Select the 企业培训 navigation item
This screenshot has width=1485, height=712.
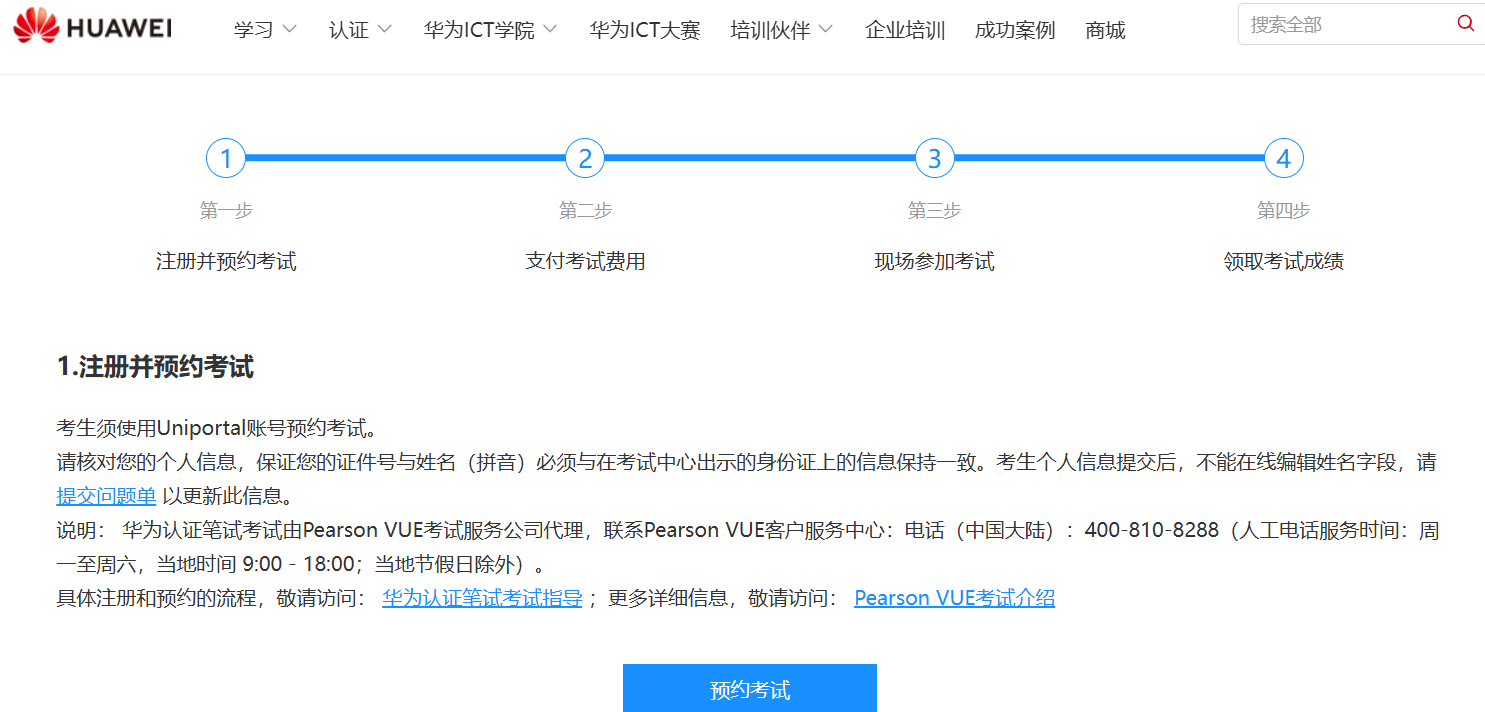[903, 30]
